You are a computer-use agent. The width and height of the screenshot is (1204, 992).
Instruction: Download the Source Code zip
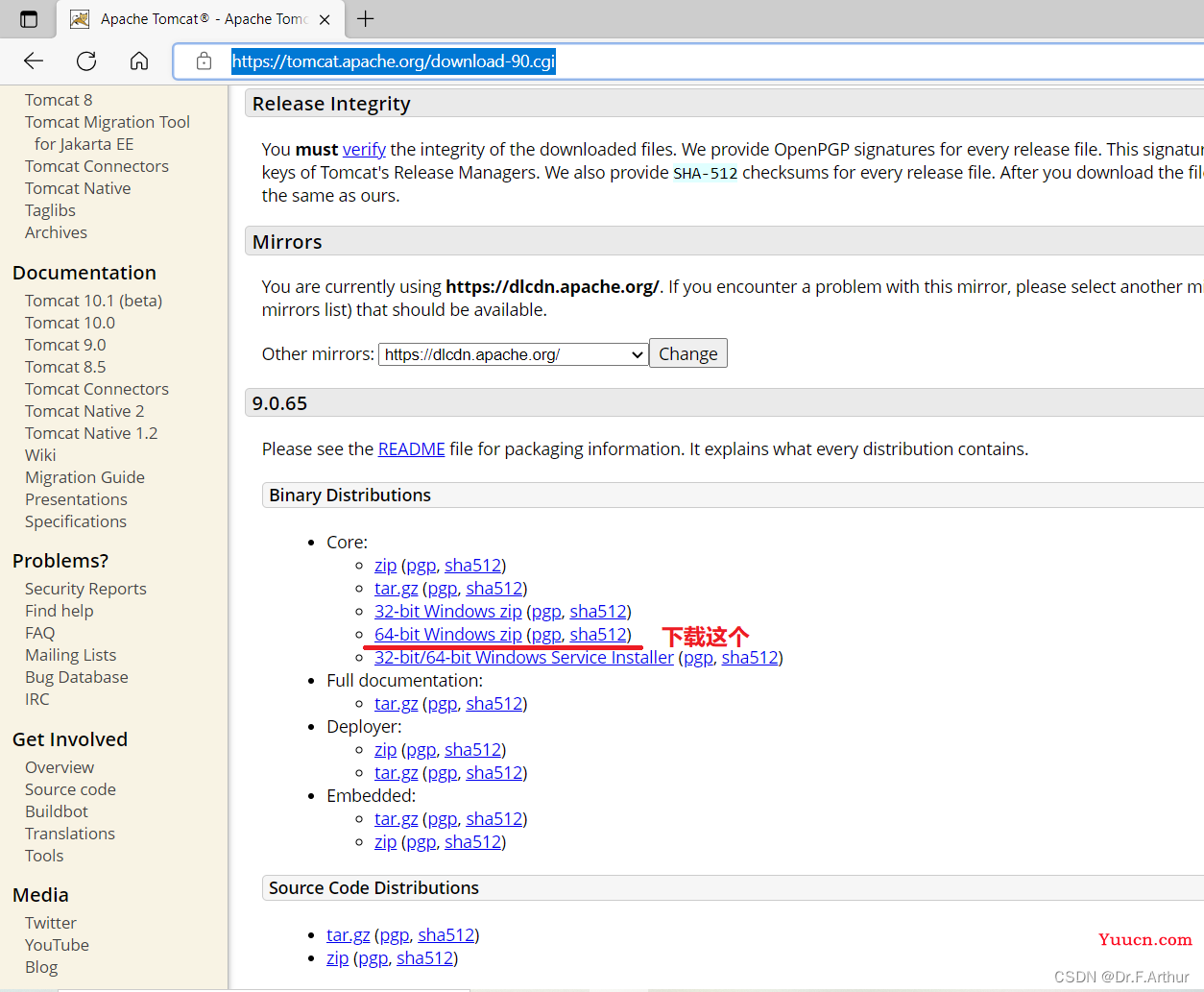(337, 958)
